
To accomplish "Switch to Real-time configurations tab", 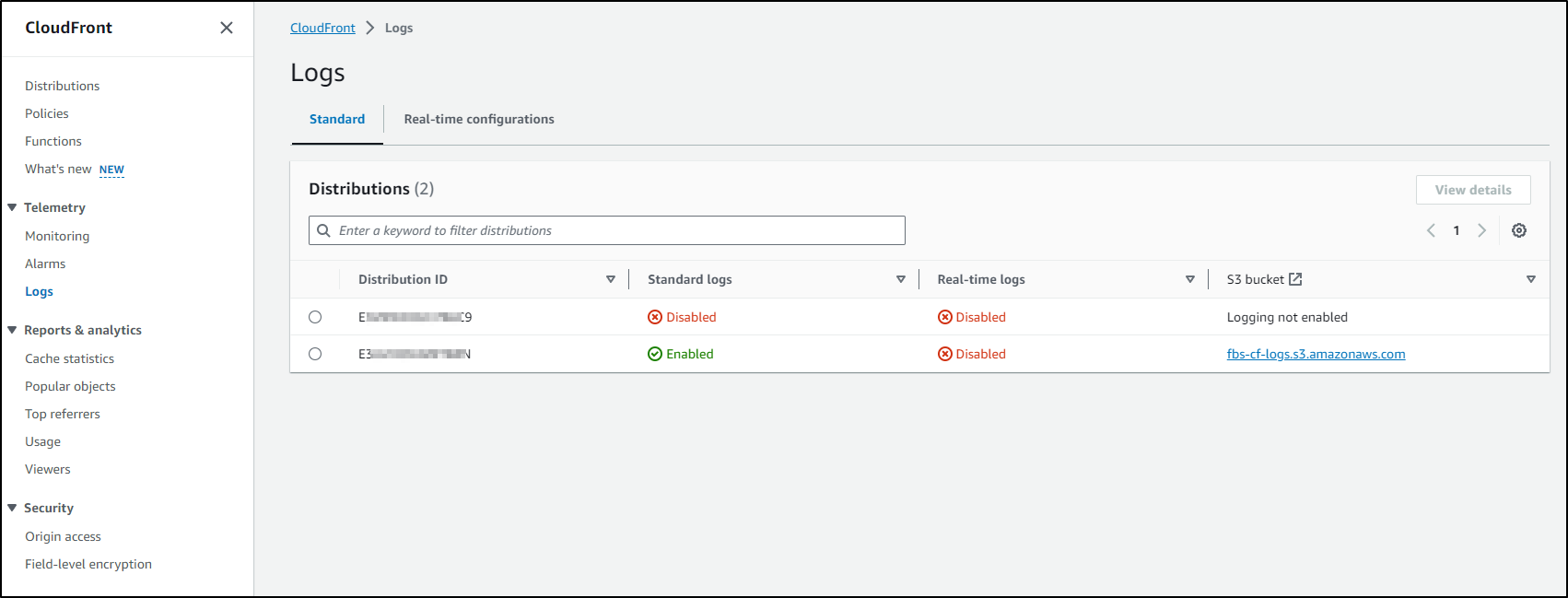I will (x=479, y=119).
